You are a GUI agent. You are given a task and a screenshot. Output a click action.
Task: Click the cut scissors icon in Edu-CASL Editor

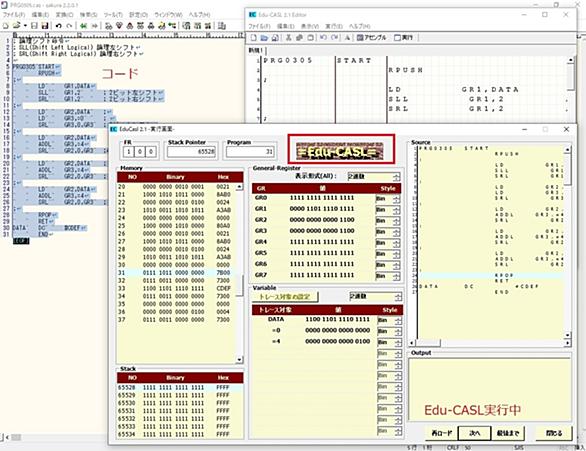coord(288,37)
